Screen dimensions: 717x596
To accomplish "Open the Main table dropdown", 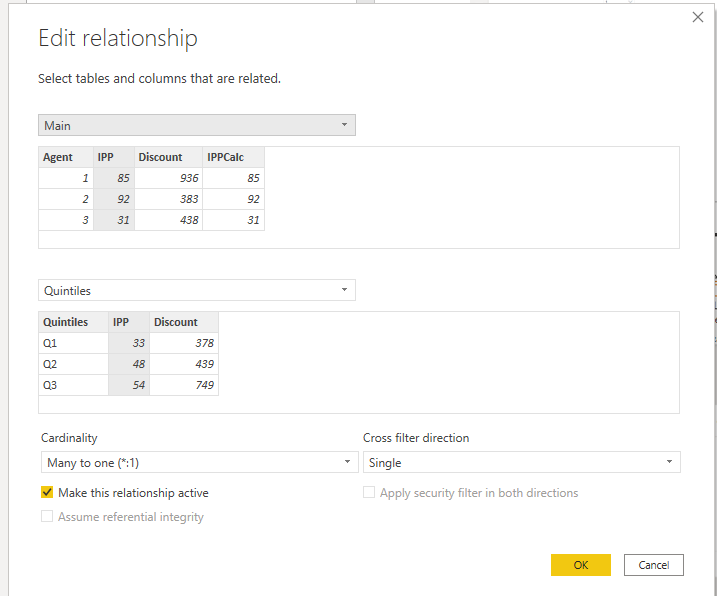I will tap(197, 125).
